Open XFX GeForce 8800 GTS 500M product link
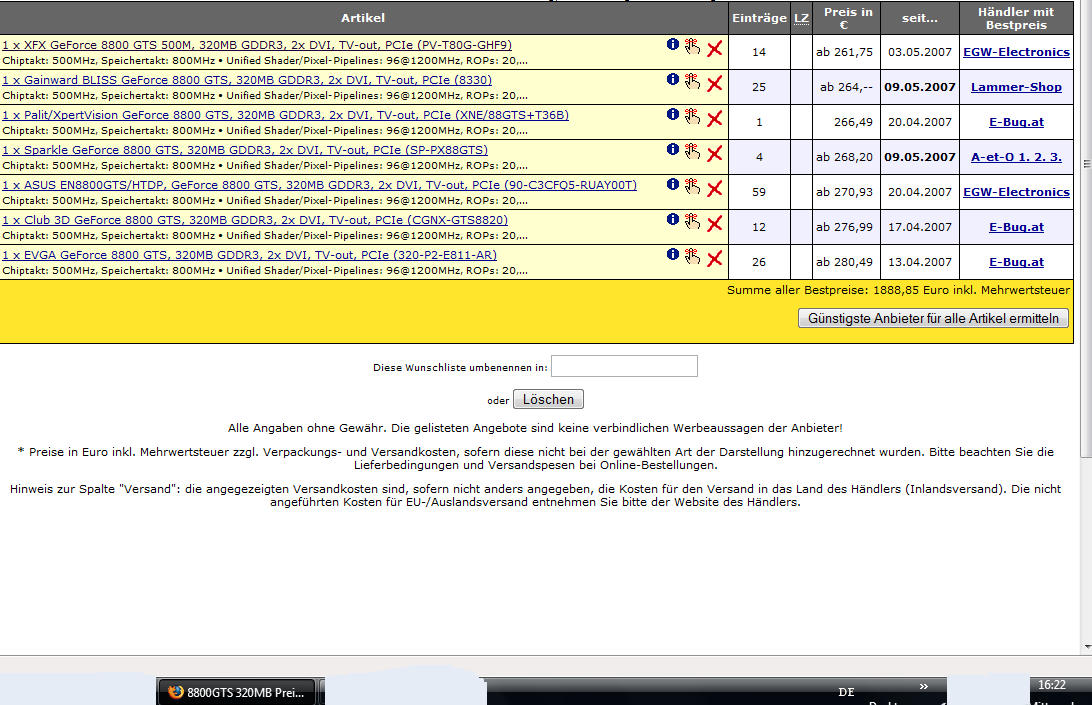 click(x=257, y=45)
